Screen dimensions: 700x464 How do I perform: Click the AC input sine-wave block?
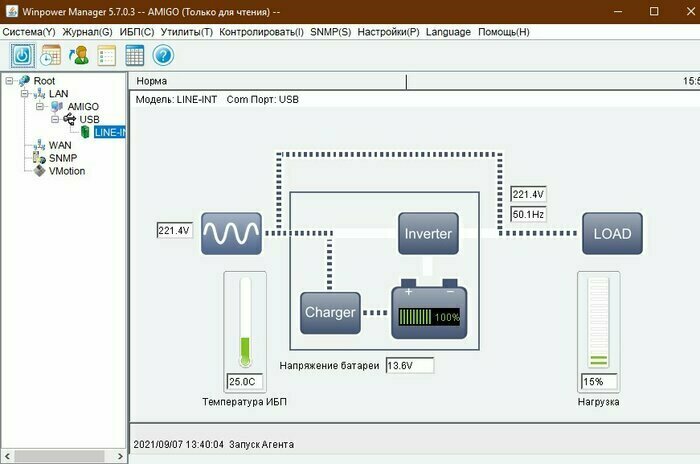(x=231, y=234)
